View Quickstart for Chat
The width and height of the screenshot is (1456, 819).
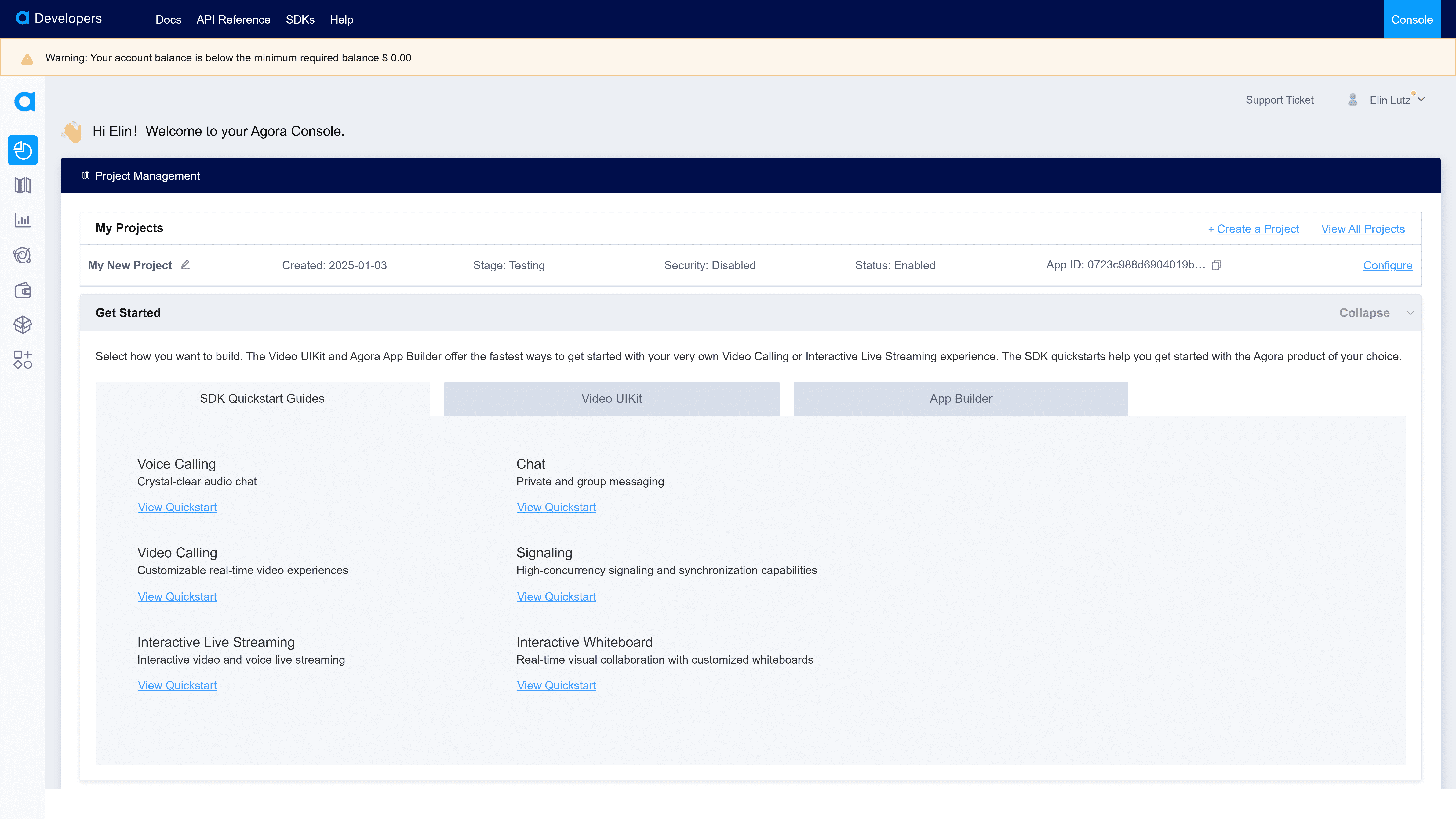coord(556,508)
